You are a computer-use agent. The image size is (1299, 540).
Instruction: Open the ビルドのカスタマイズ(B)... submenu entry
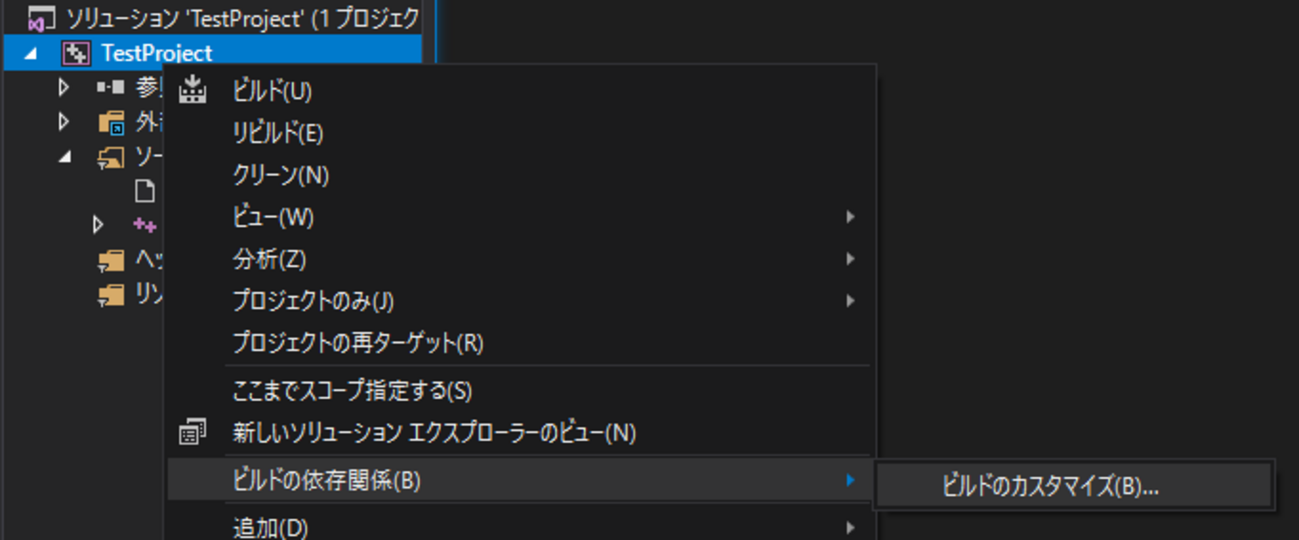(1050, 487)
